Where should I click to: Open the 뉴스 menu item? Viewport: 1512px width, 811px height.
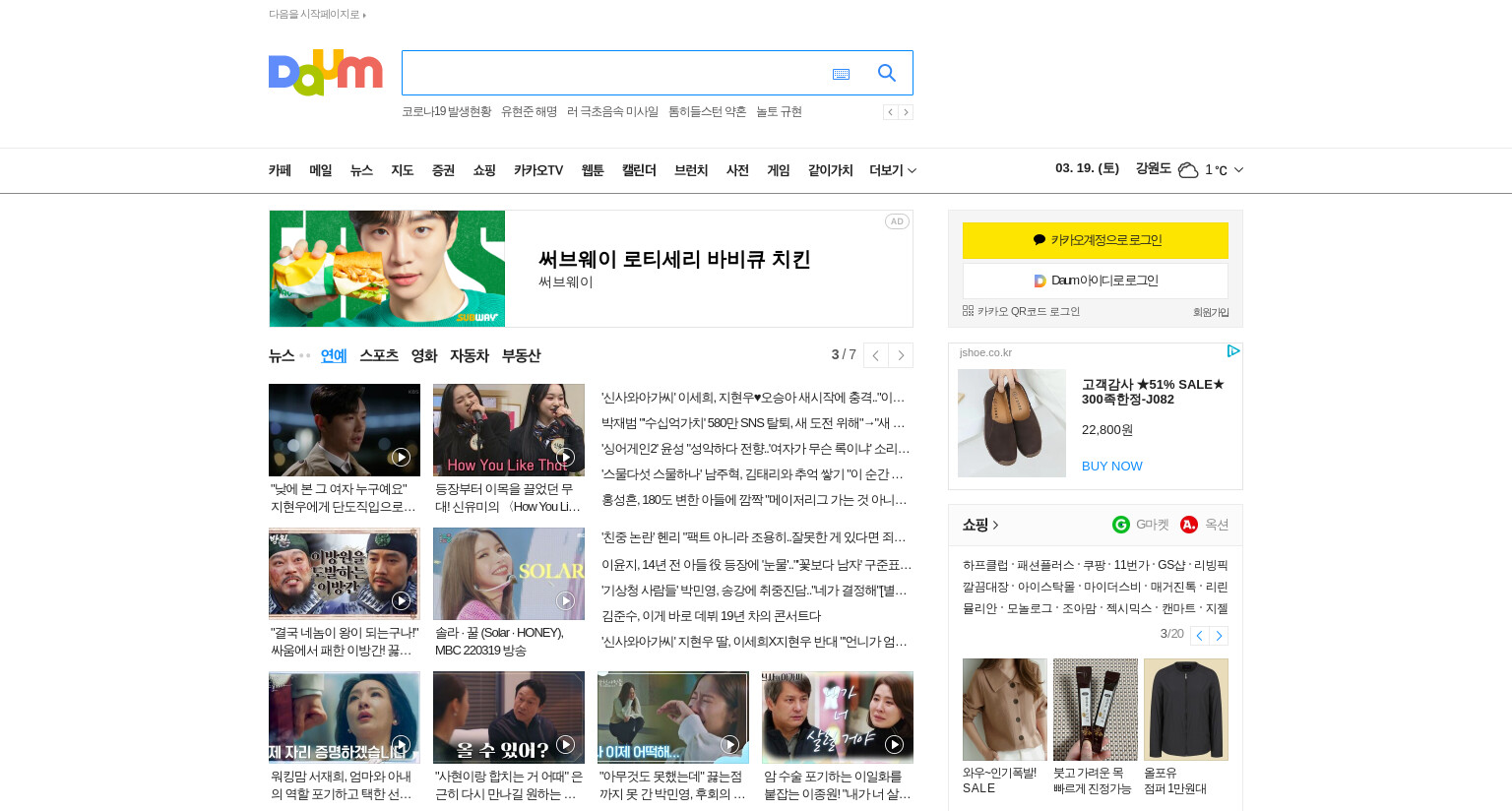pos(361,170)
